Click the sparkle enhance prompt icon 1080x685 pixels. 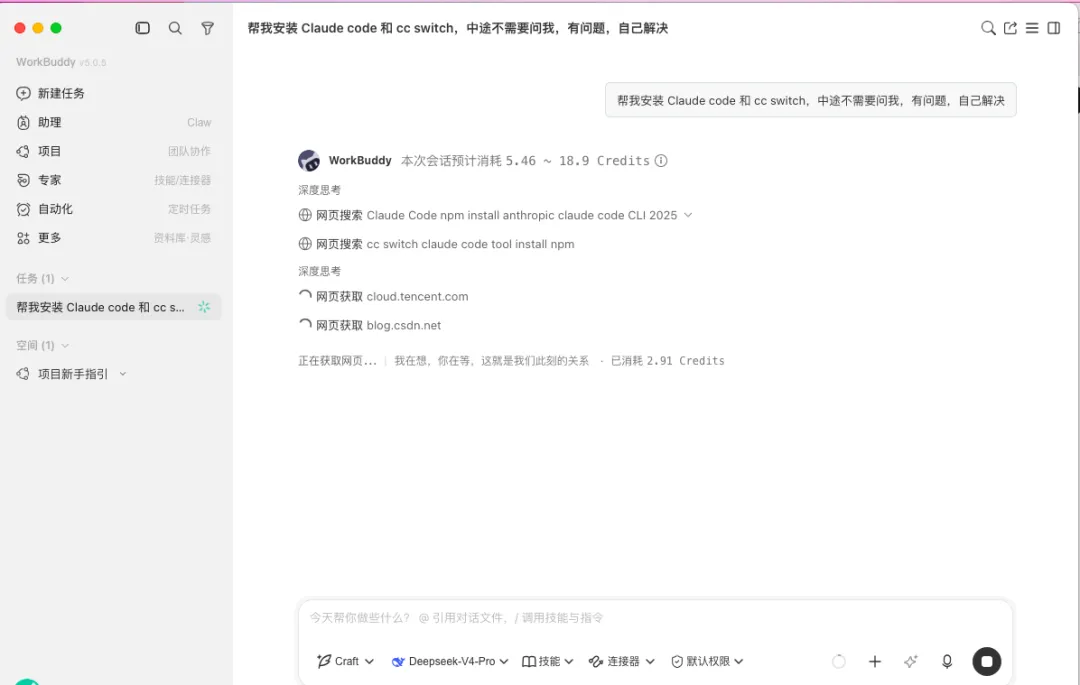click(911, 662)
